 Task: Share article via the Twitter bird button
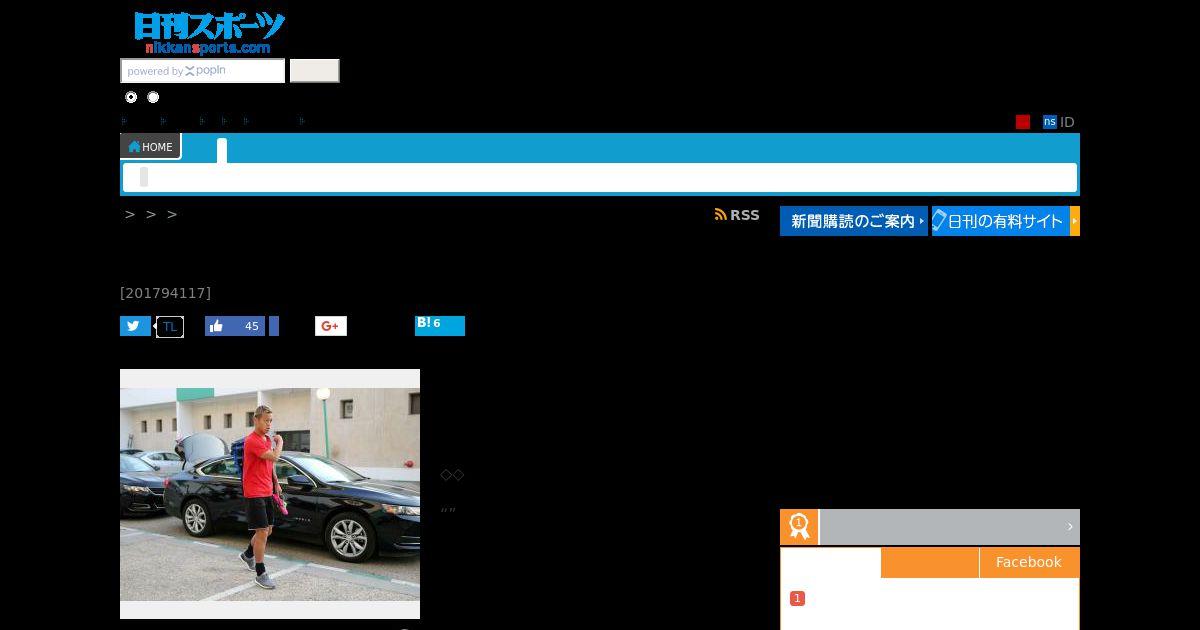coord(135,326)
